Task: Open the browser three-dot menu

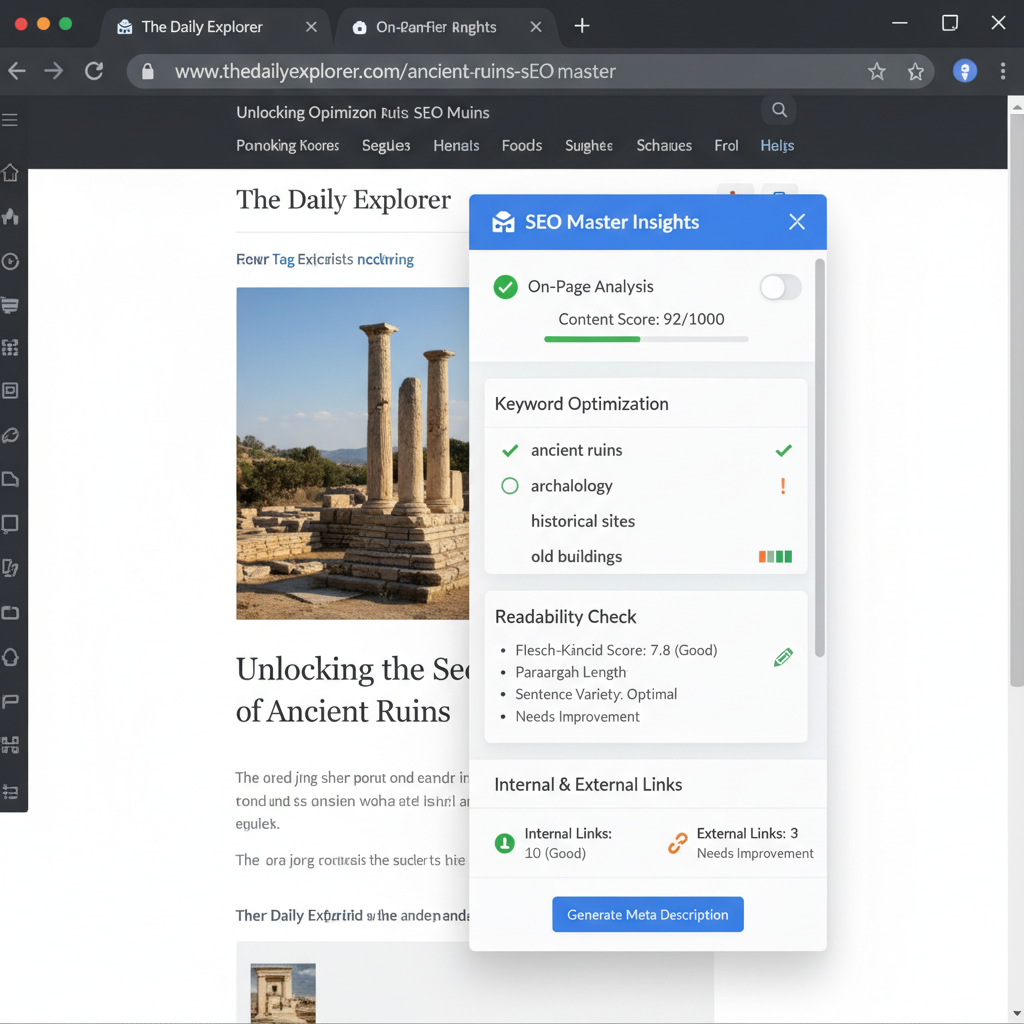Action: click(1002, 71)
